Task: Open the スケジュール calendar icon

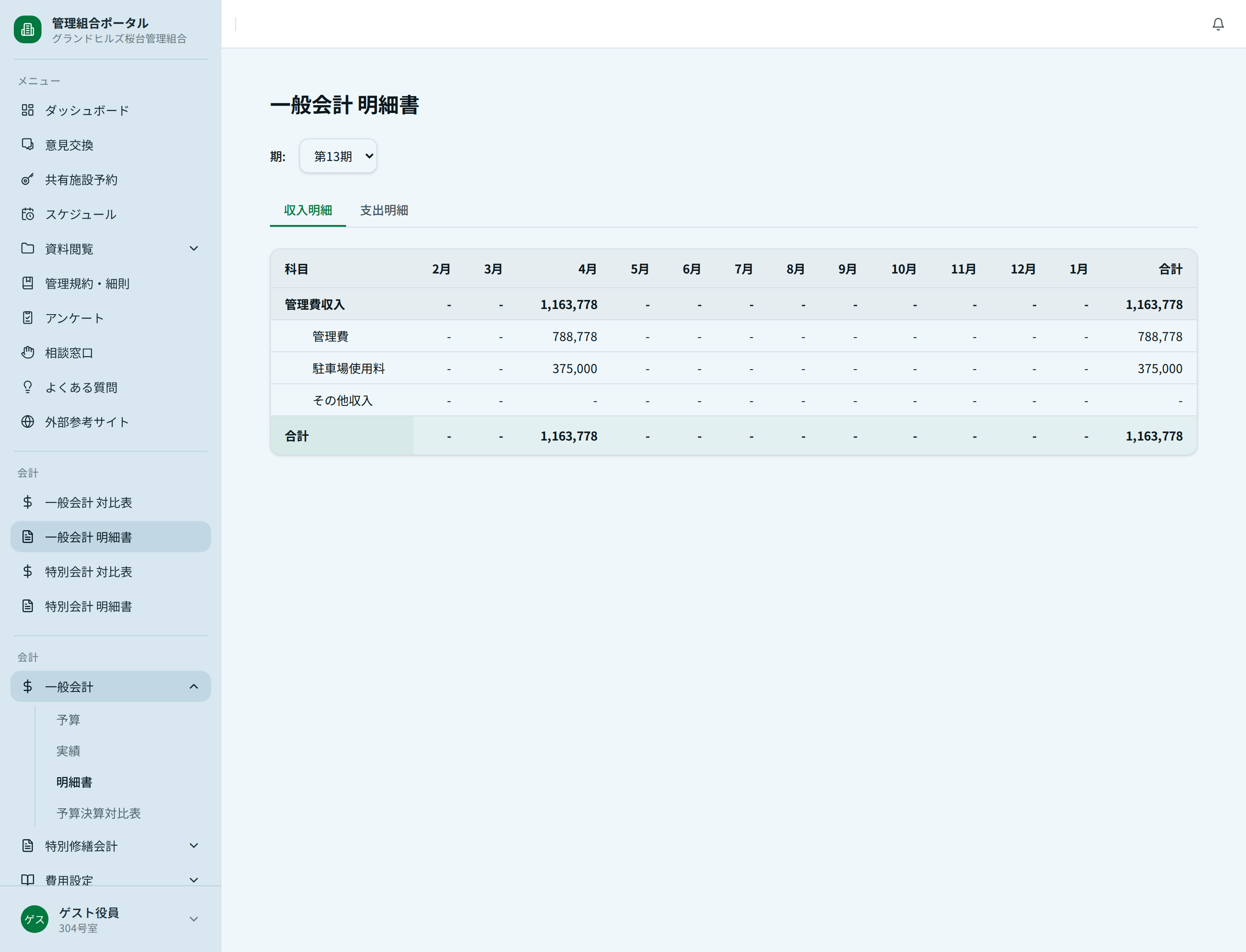Action: pos(28,214)
